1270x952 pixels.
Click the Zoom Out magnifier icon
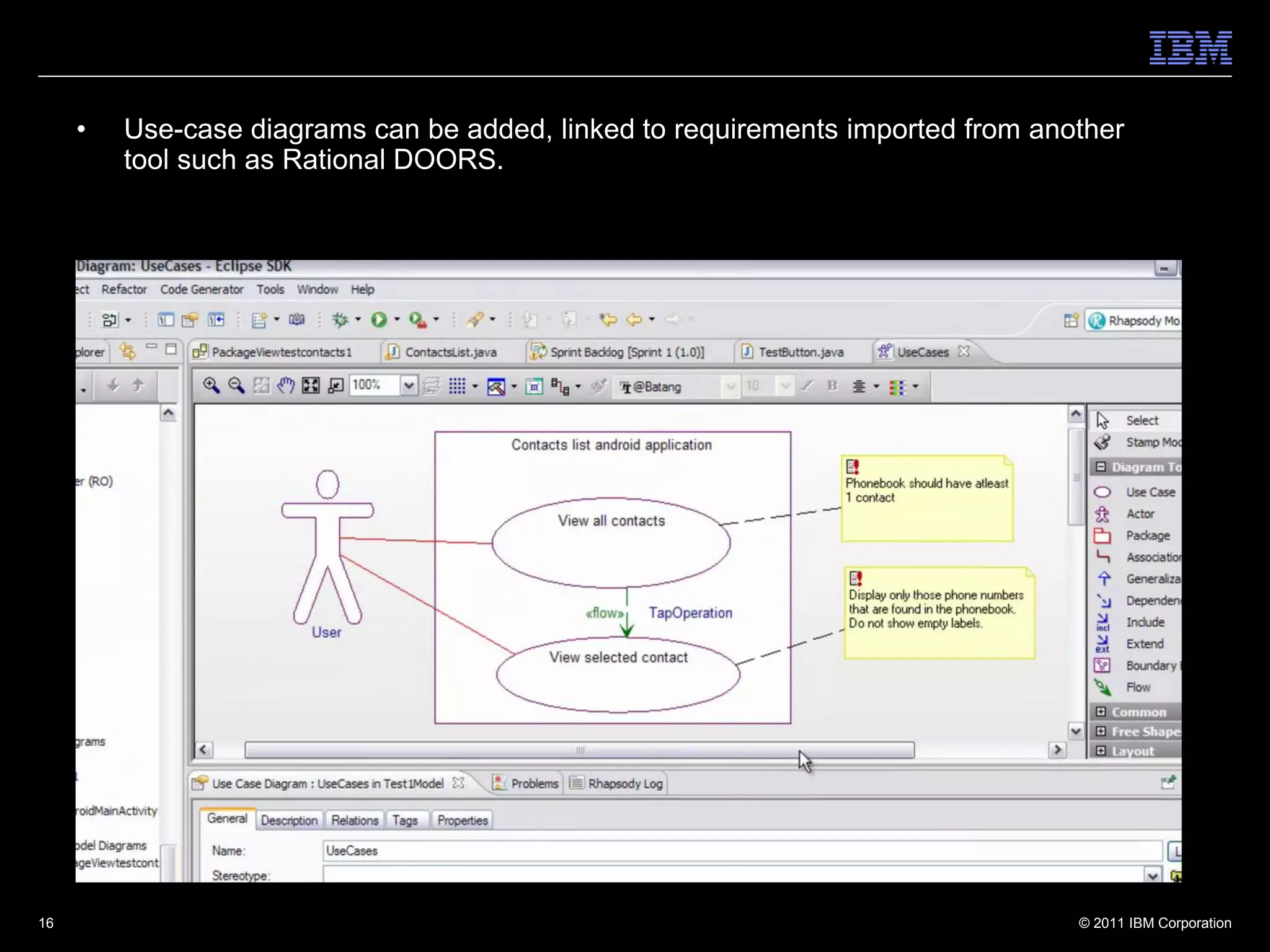click(x=236, y=386)
